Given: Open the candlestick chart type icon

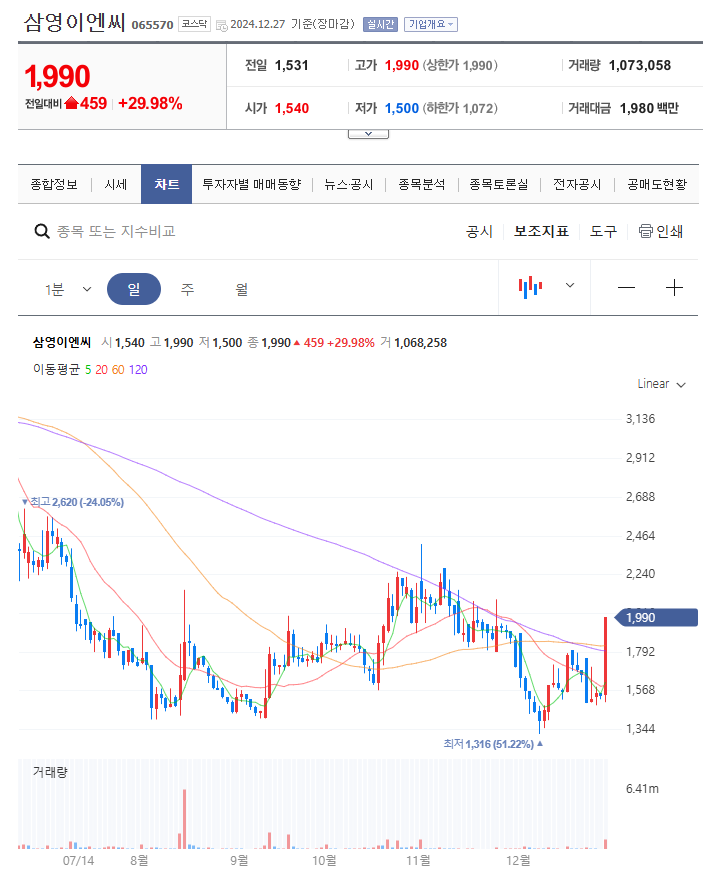Looking at the screenshot, I should 530,287.
